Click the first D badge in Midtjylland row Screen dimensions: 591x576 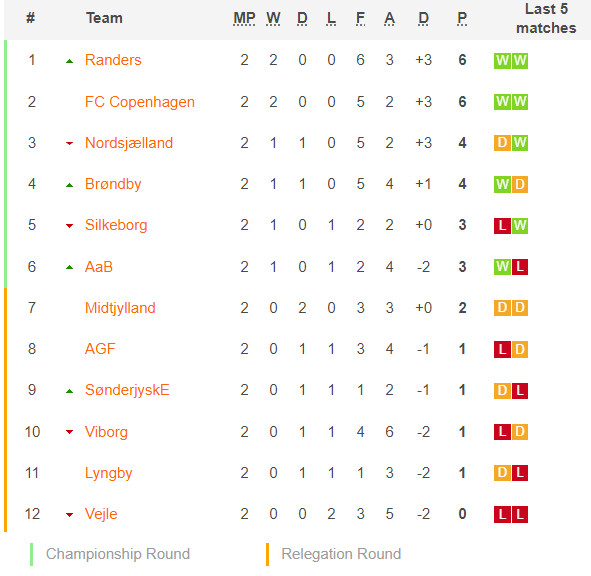(502, 308)
